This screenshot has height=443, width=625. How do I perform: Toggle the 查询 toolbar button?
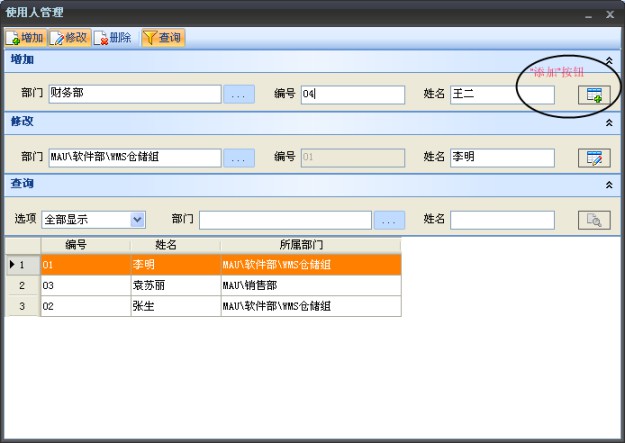tap(162, 38)
